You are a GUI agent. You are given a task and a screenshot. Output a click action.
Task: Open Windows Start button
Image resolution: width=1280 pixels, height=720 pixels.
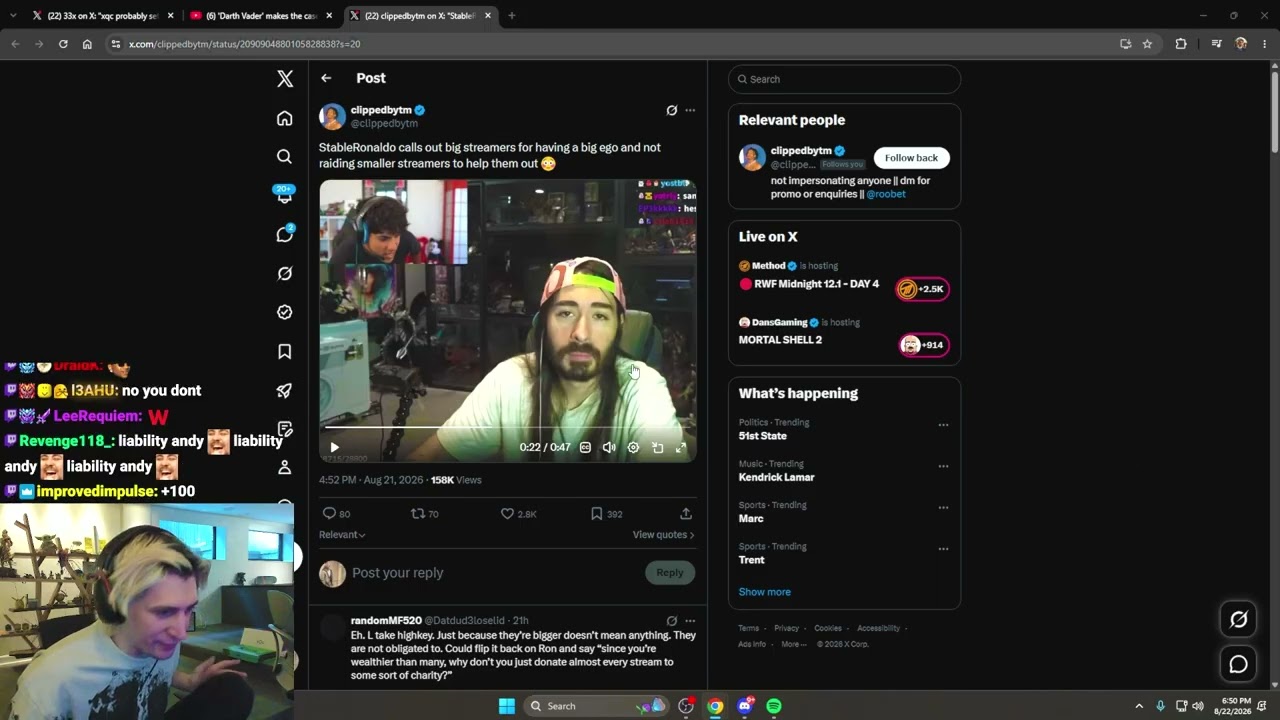point(507,706)
